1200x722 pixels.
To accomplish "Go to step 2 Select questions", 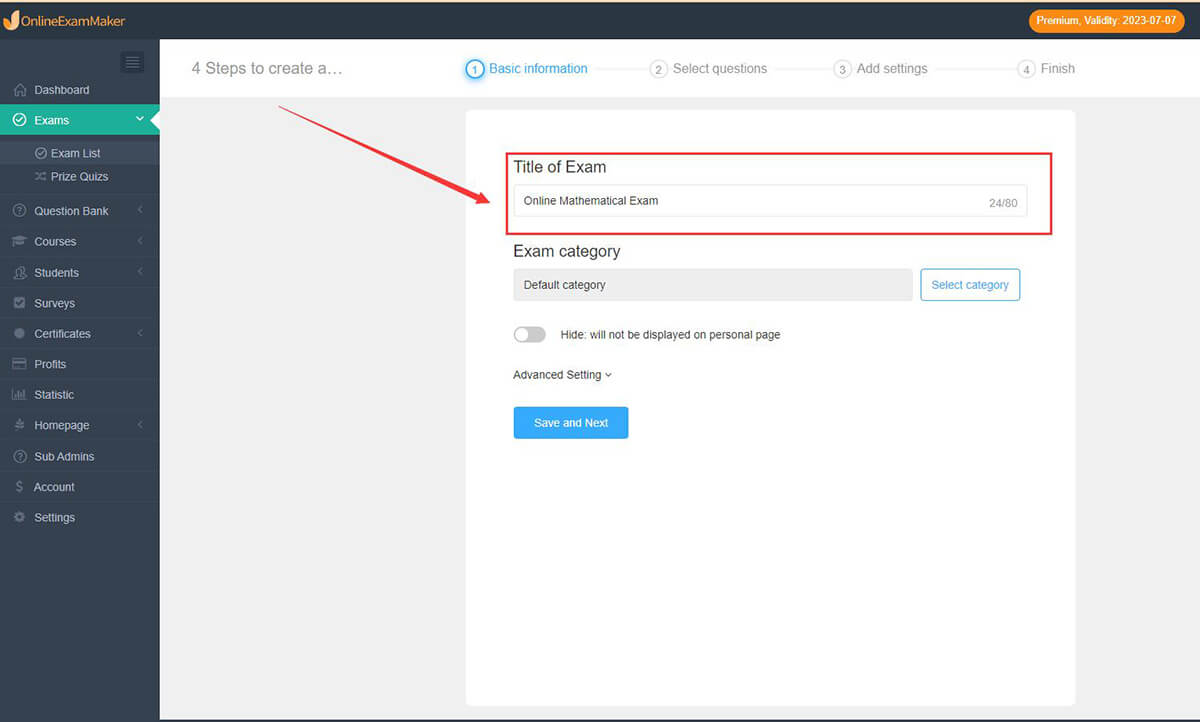I will pyautogui.click(x=709, y=69).
